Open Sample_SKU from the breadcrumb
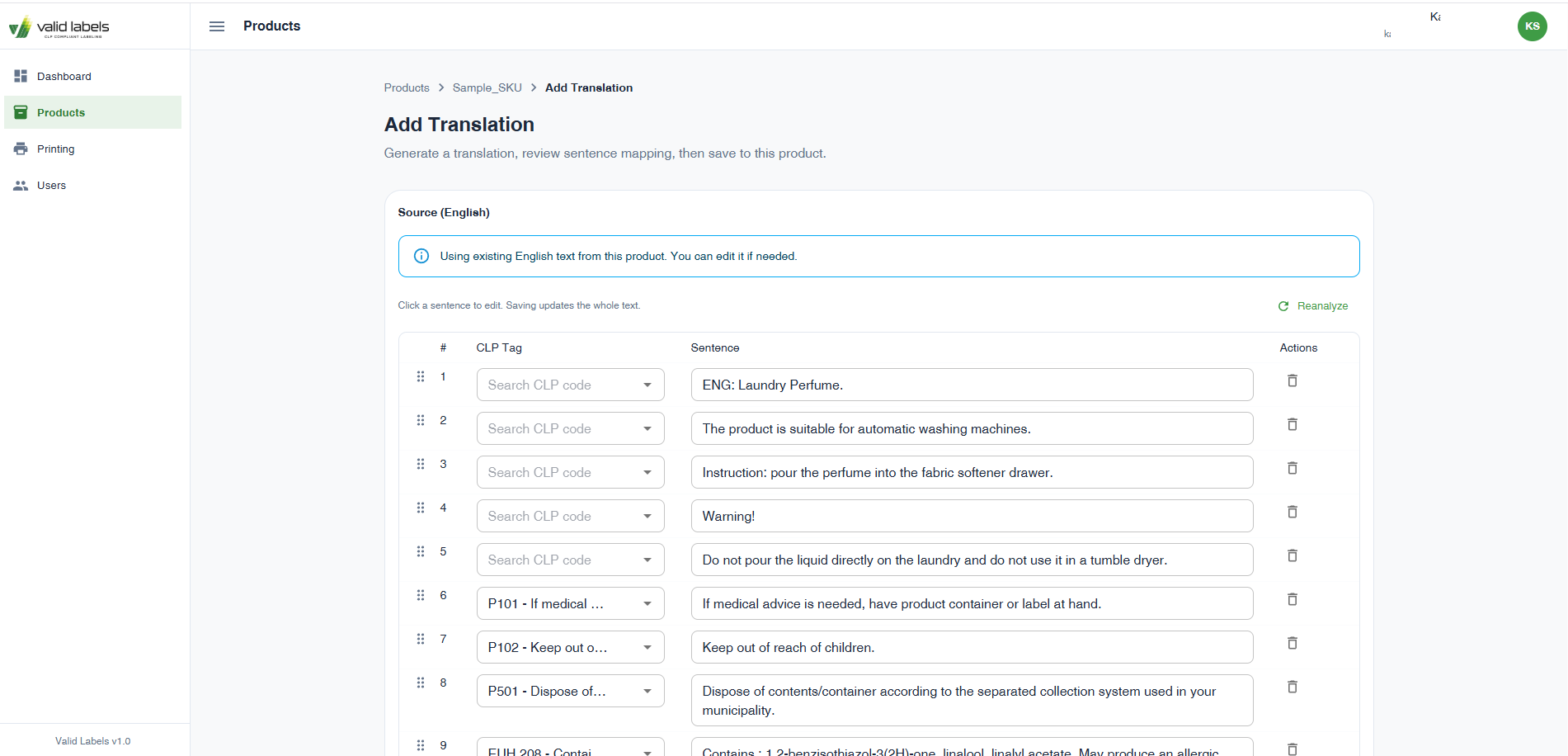The height and width of the screenshot is (756, 1568). tap(487, 87)
